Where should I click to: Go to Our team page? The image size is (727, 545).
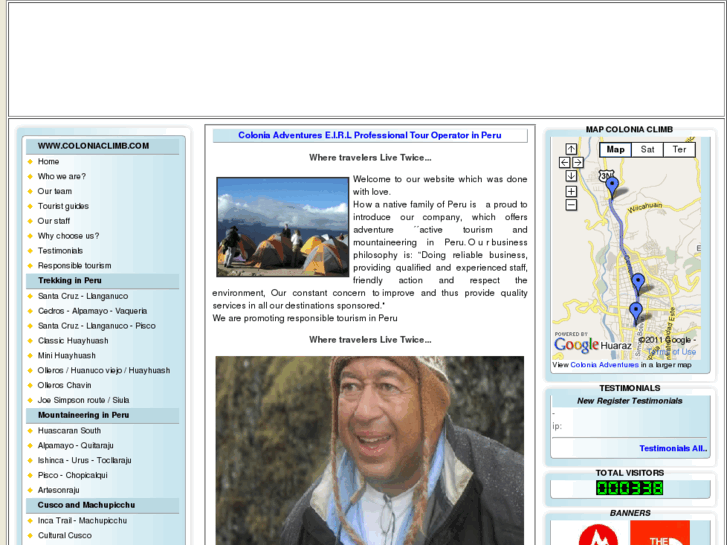(55, 191)
